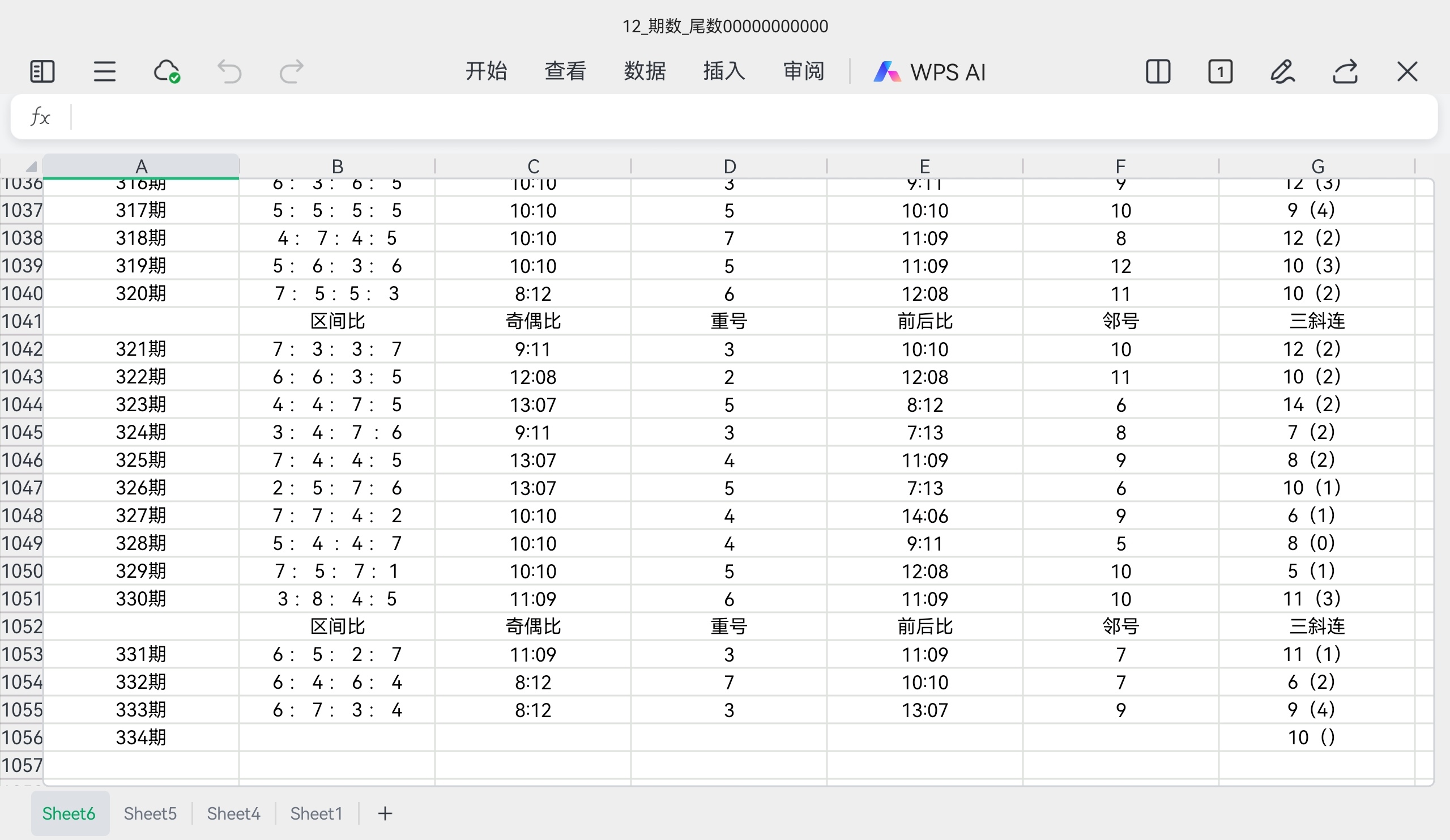Open the sidebar panel icon
Viewport: 1450px width, 840px height.
(x=42, y=72)
